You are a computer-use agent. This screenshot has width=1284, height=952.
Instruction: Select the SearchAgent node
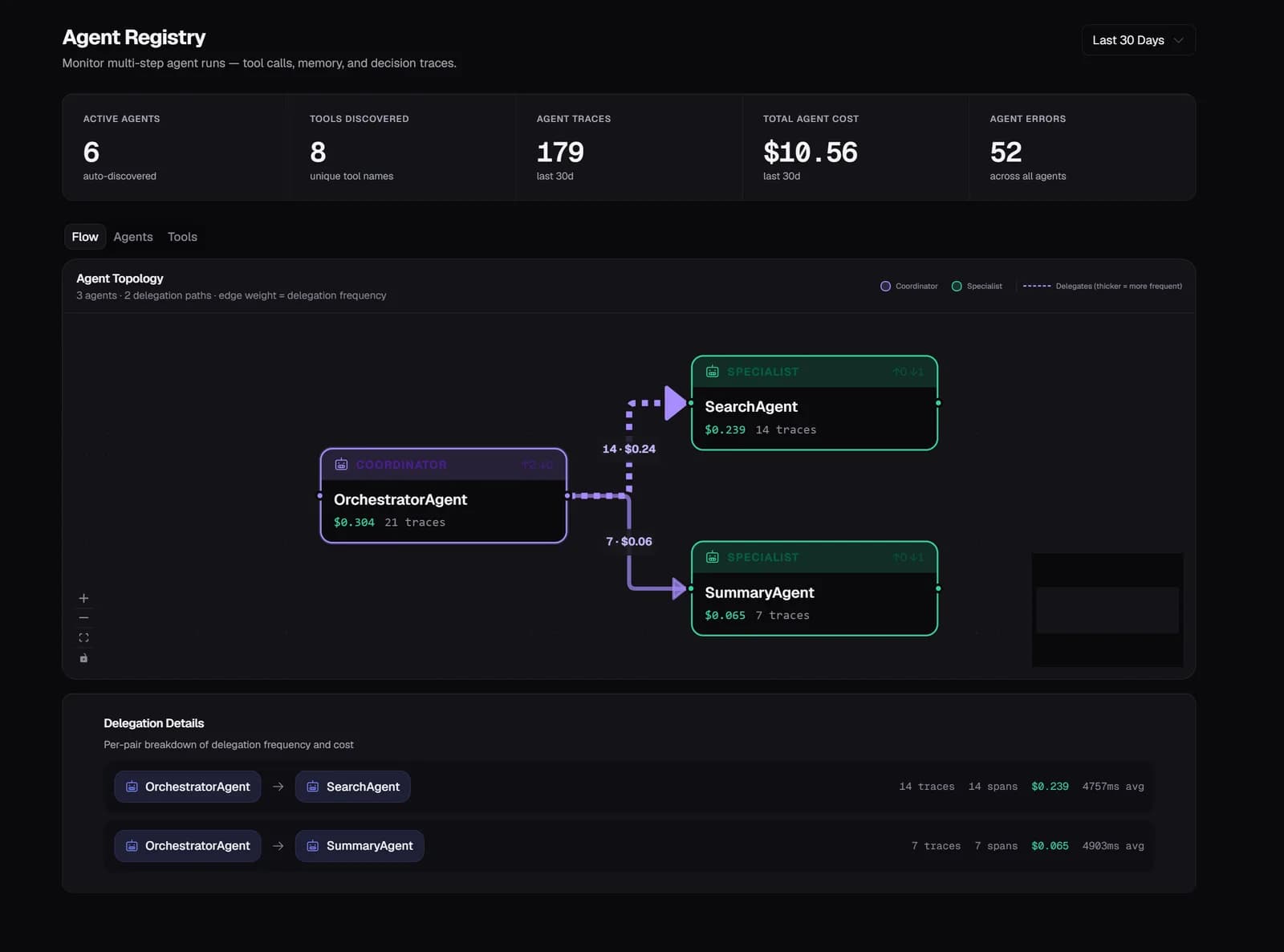(x=815, y=403)
